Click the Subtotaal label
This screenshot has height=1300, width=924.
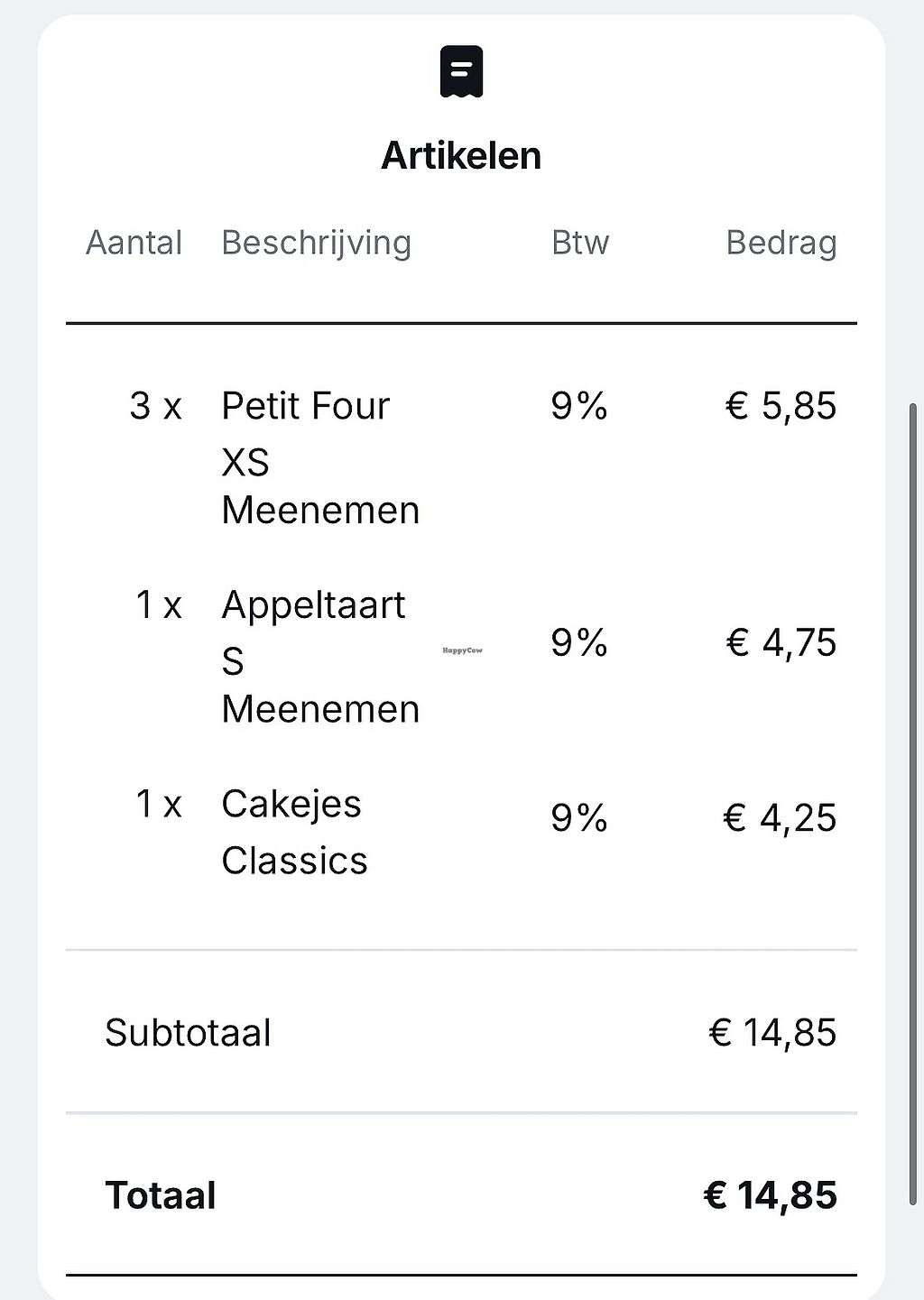[188, 1033]
